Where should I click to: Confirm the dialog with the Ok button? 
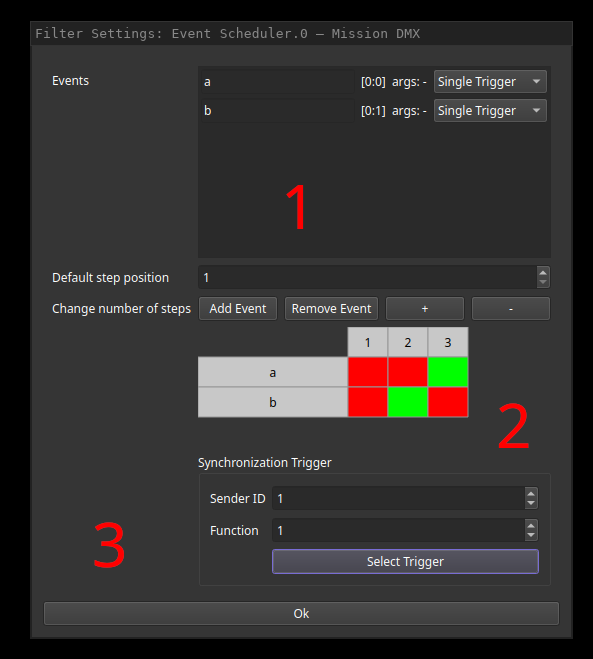(x=301, y=614)
